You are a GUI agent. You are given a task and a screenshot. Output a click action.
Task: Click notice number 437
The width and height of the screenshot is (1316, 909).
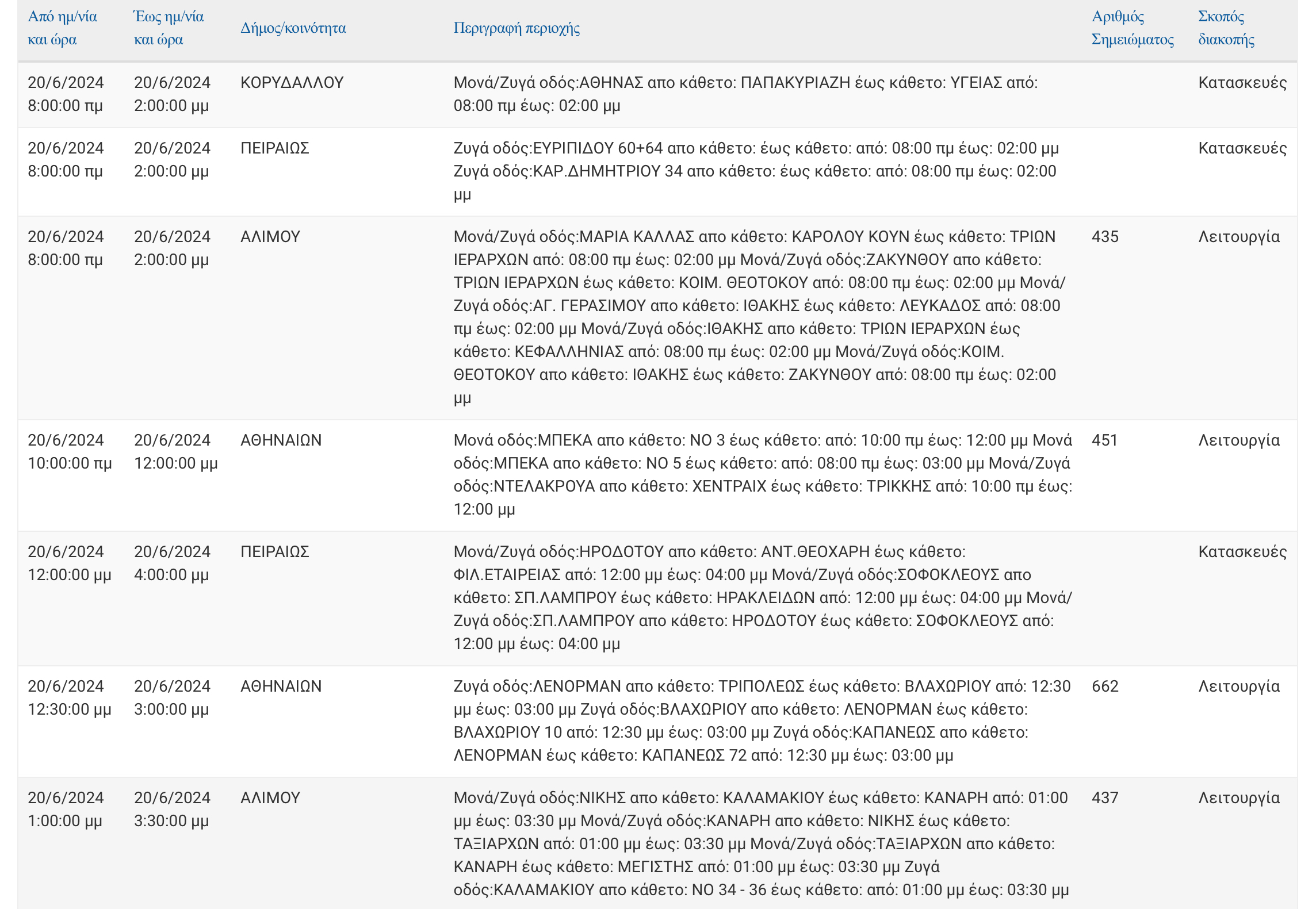pos(1104,798)
